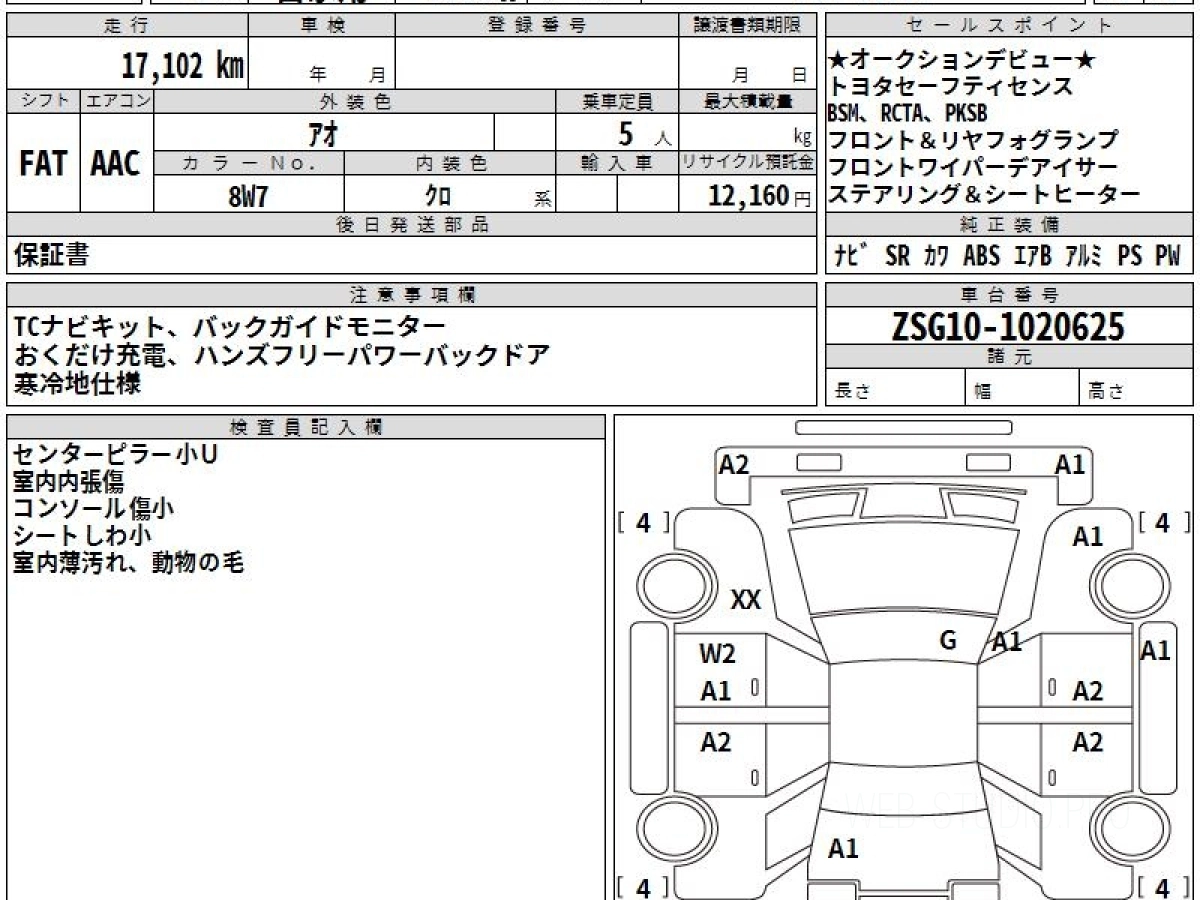This screenshot has width=1200, height=900.
Task: Click inspector note コンソール傷小
Action: 93,508
